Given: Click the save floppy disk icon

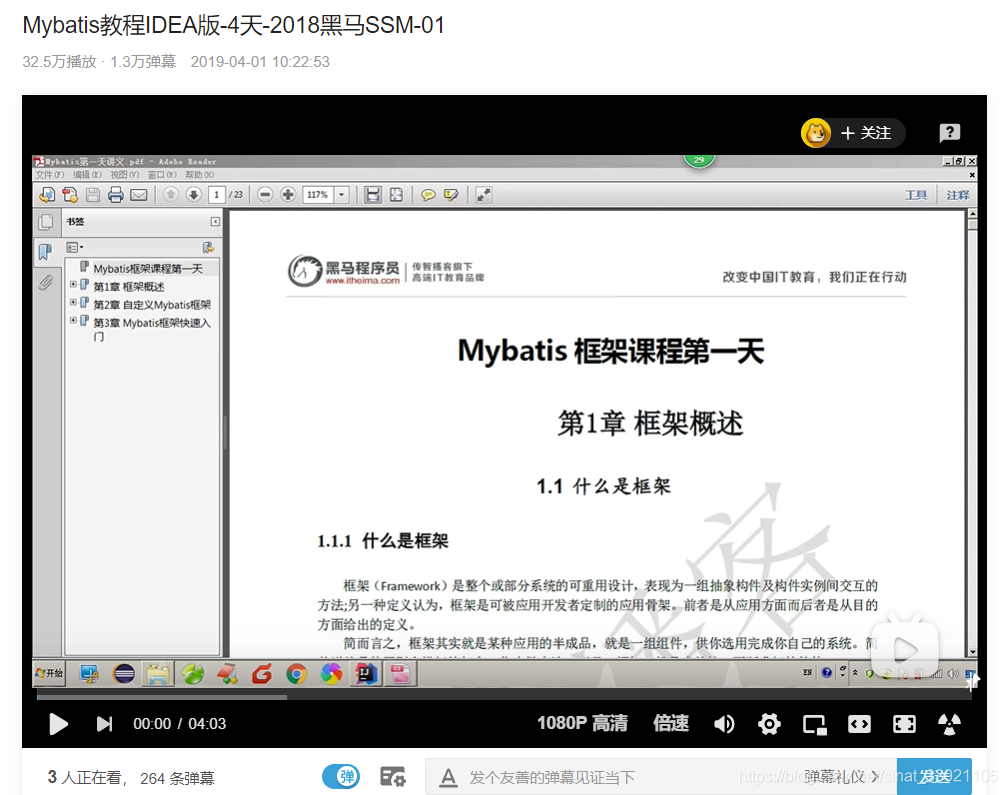Looking at the screenshot, I should [93, 195].
